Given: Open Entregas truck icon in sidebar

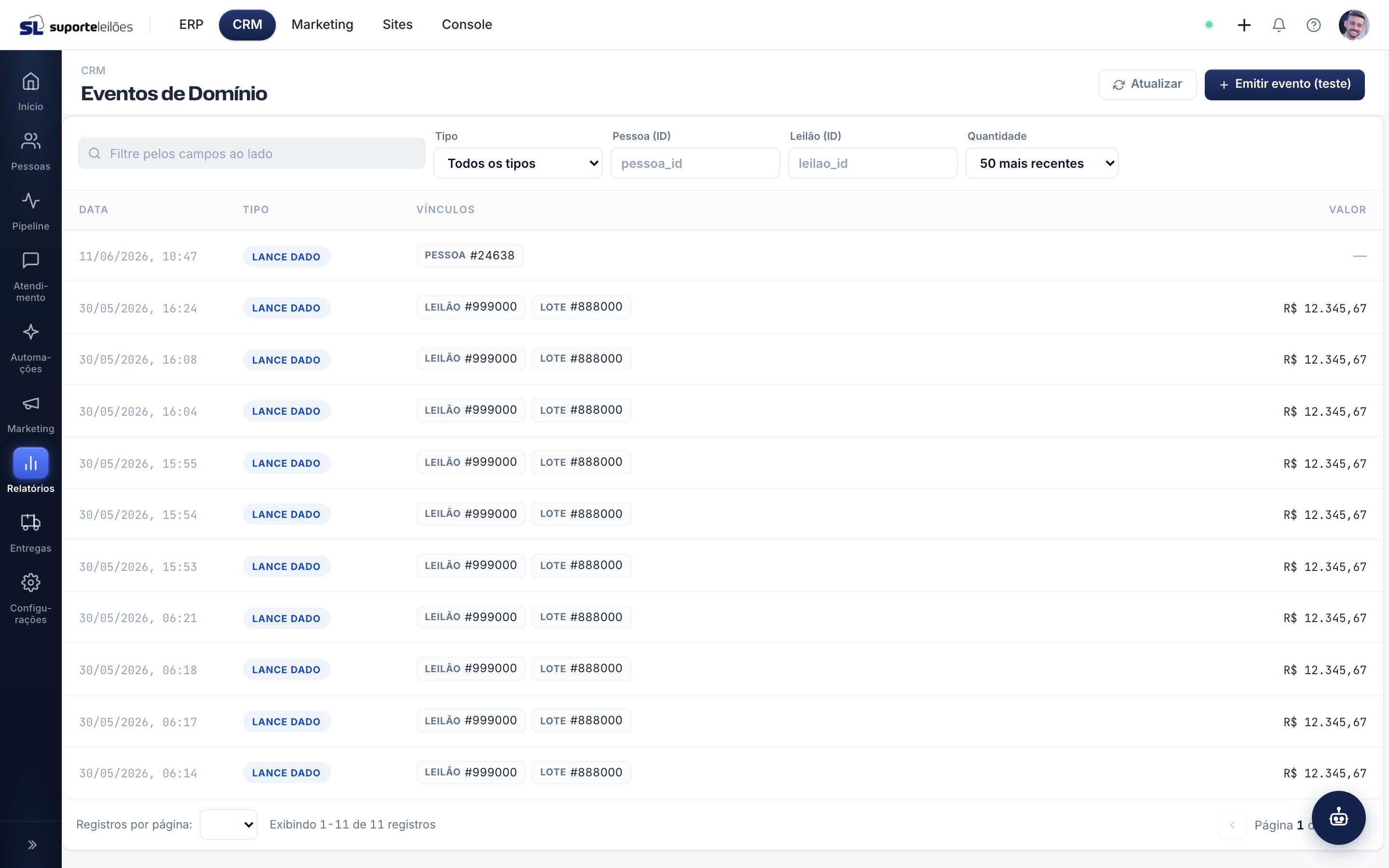Looking at the screenshot, I should point(30,522).
